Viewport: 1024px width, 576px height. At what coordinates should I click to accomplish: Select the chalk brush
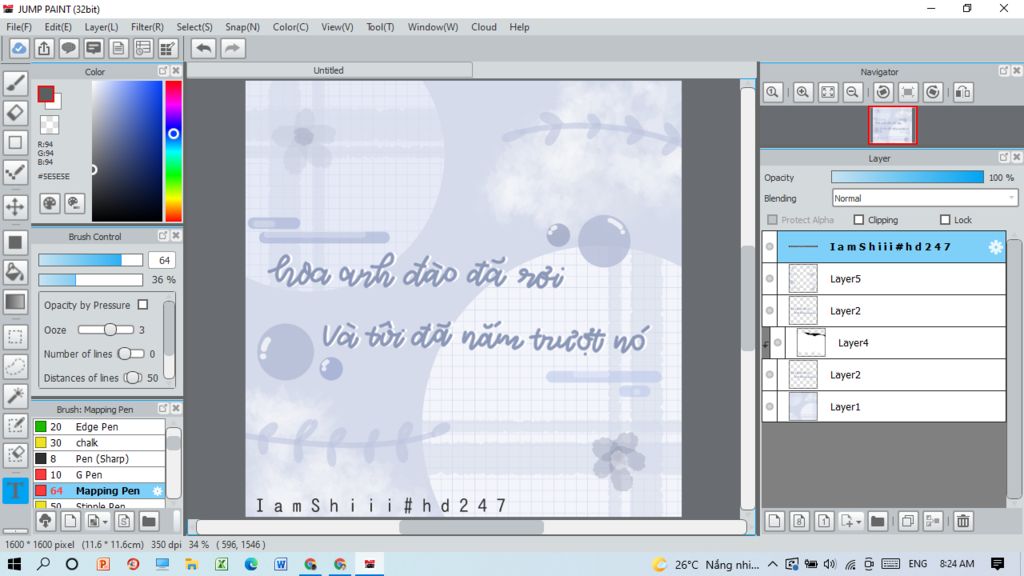point(99,443)
